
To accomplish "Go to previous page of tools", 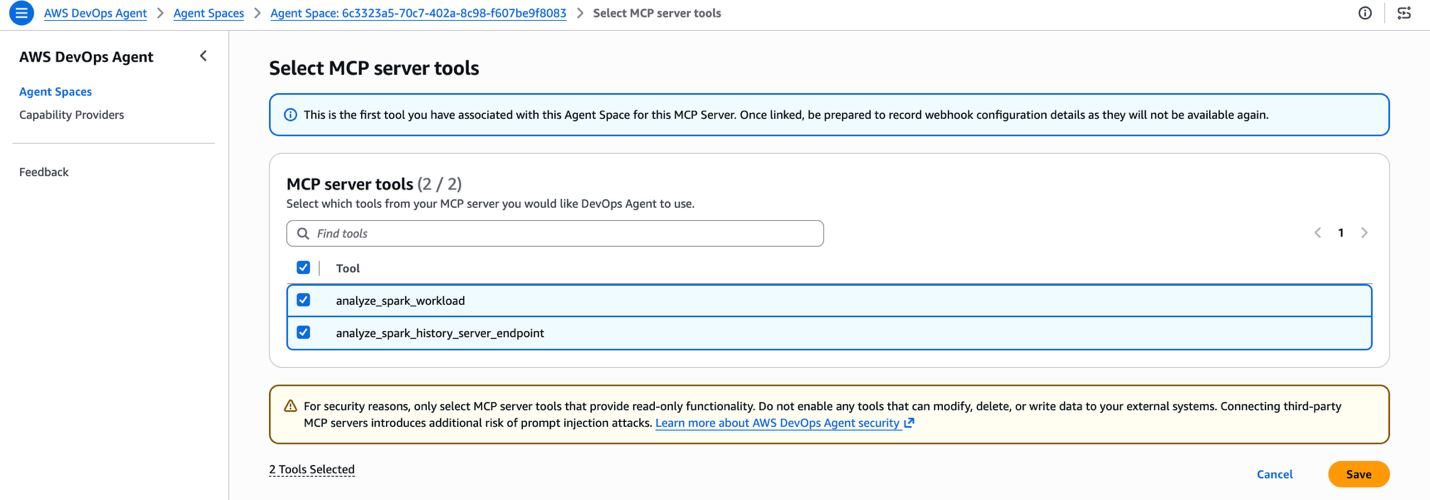I will pos(1317,233).
